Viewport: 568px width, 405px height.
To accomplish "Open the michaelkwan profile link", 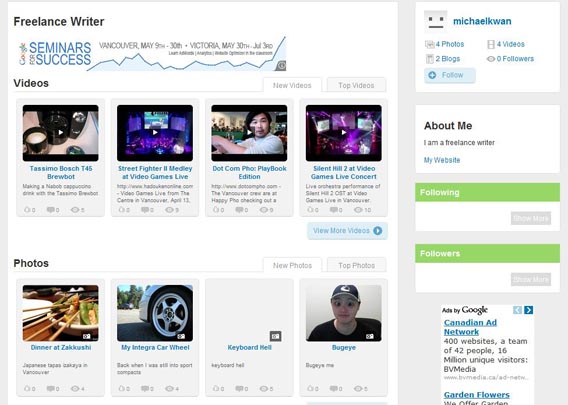I will coord(482,21).
